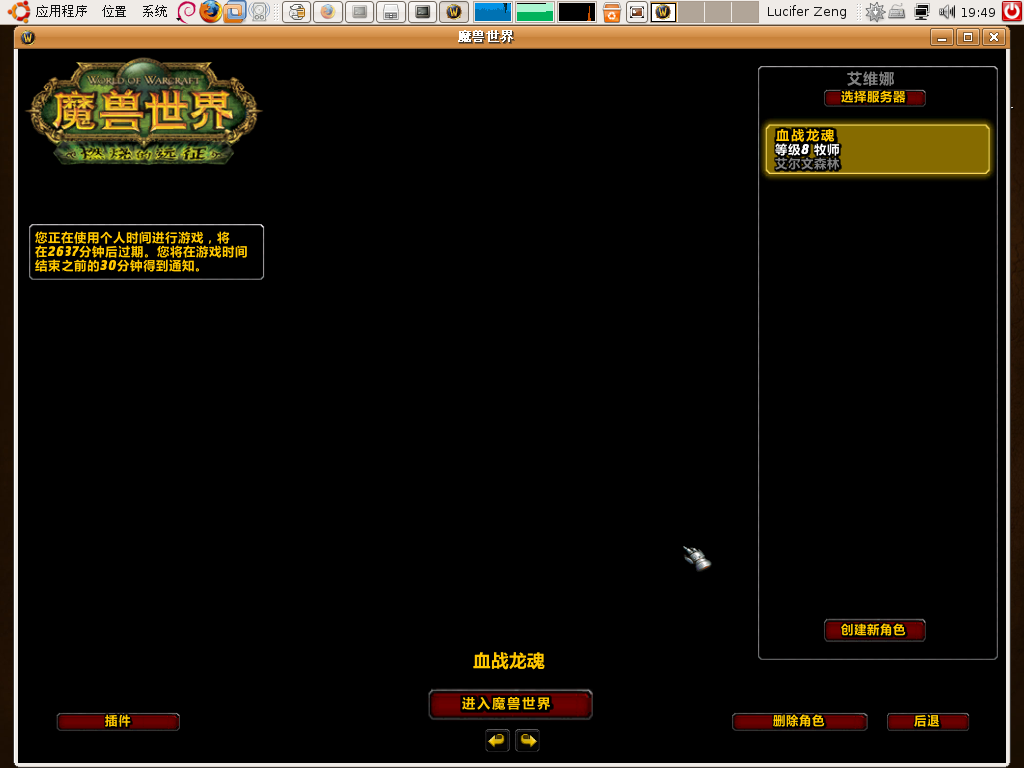Switch to the second empty workspace
The height and width of the screenshot is (768, 1024).
pyautogui.click(x=718, y=12)
